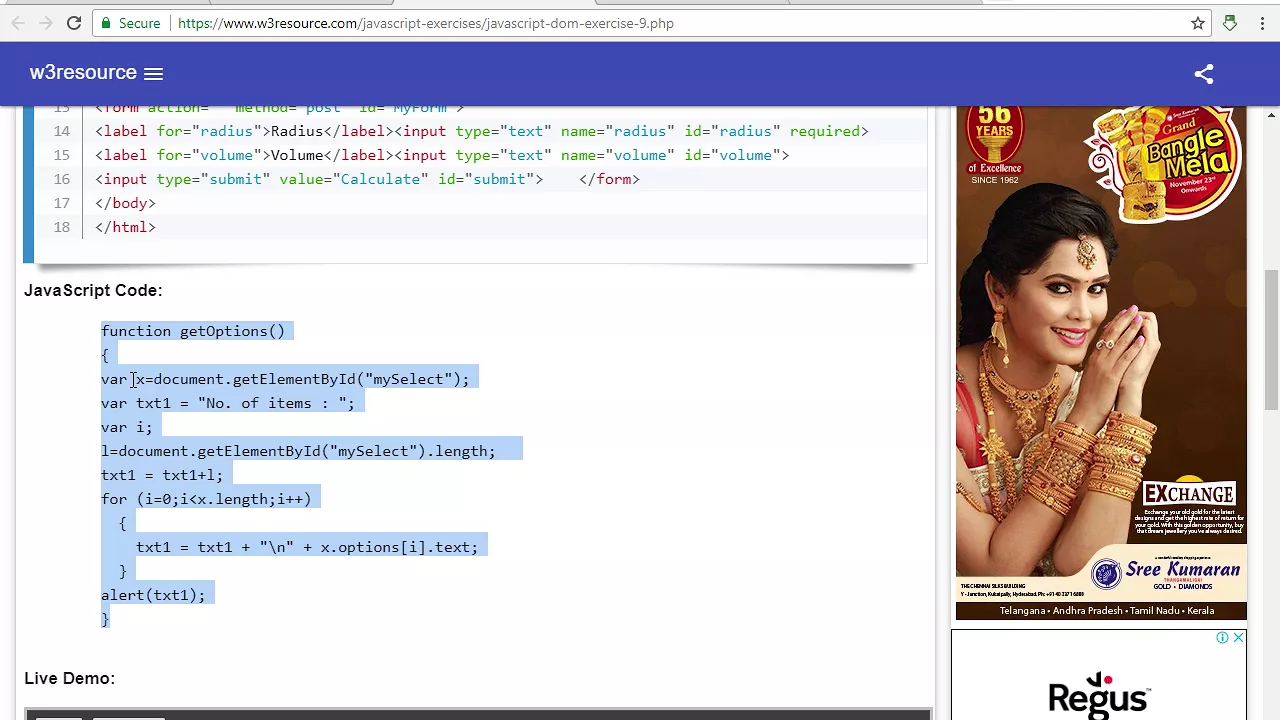Click the '</html>' line 18

(125, 227)
